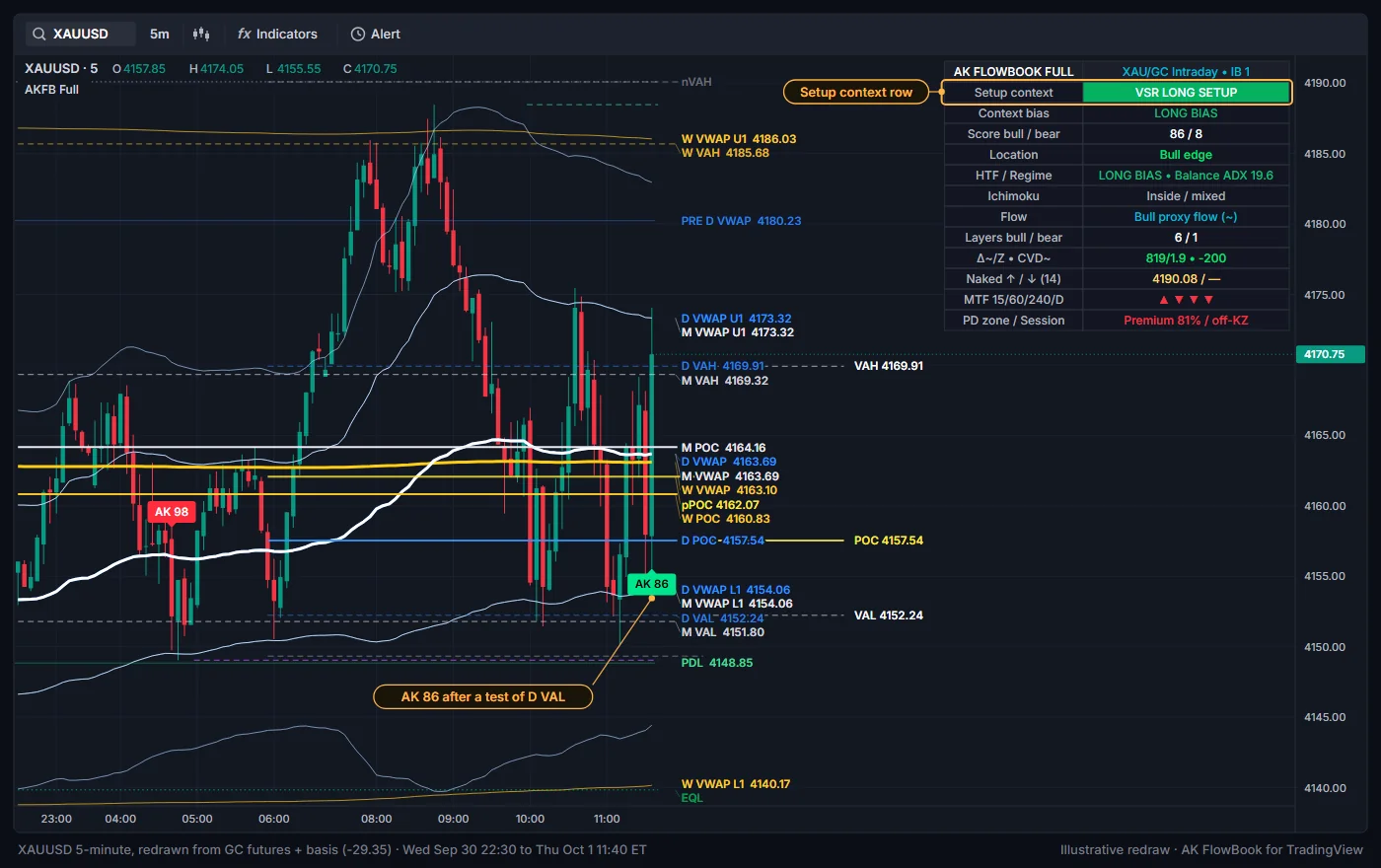The image size is (1381, 868).
Task: Select the AK FLOWBOOK FULL table header
Action: [1013, 72]
